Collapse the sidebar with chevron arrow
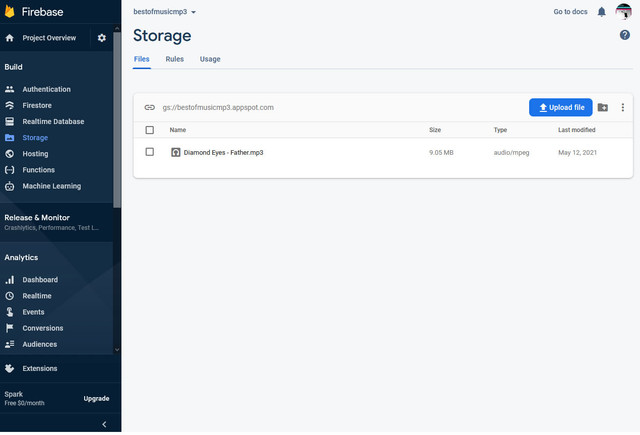 pyautogui.click(x=104, y=424)
